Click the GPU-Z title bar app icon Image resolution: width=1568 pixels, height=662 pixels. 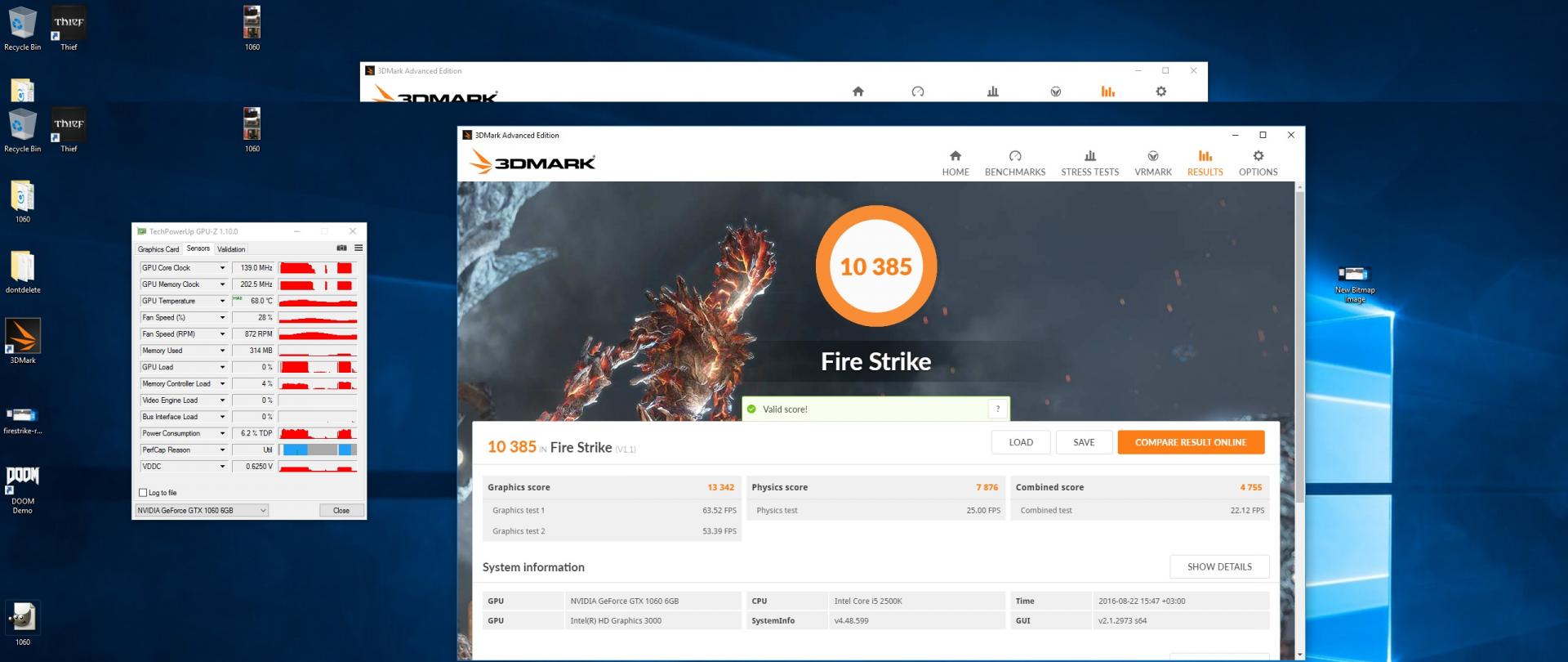(x=142, y=231)
